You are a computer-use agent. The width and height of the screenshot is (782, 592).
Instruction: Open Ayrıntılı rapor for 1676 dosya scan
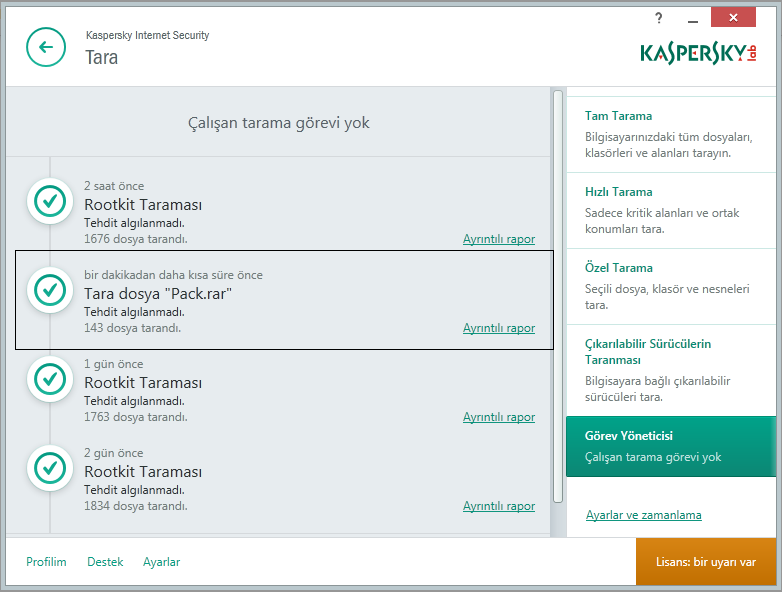click(x=499, y=239)
